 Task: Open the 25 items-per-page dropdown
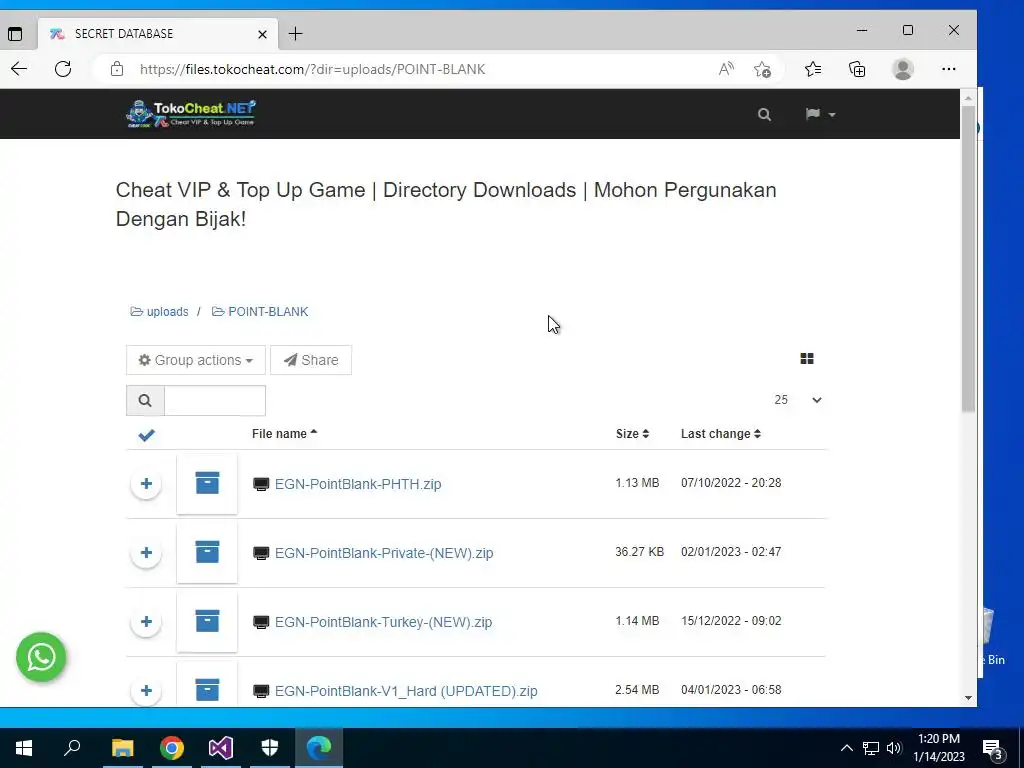(x=798, y=400)
